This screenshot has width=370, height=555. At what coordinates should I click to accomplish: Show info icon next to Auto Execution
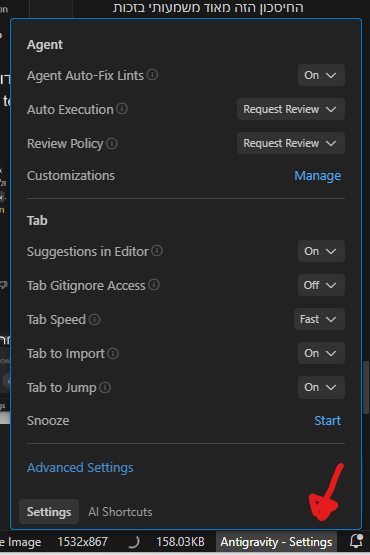(122, 109)
